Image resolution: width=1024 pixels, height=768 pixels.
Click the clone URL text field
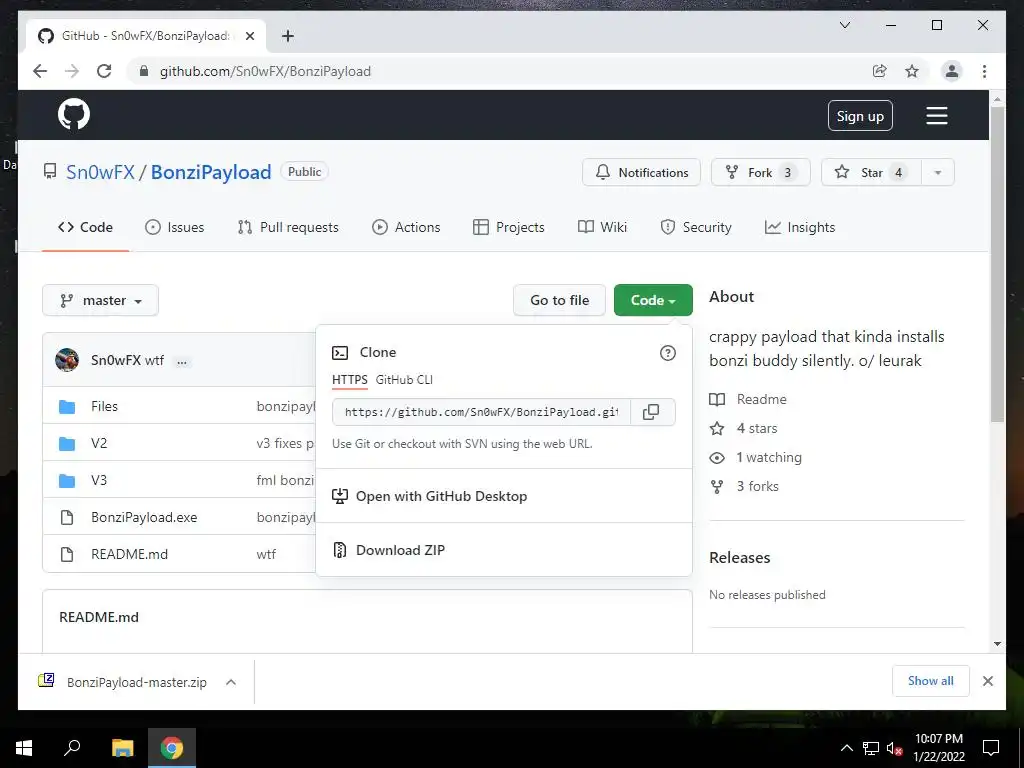(481, 412)
